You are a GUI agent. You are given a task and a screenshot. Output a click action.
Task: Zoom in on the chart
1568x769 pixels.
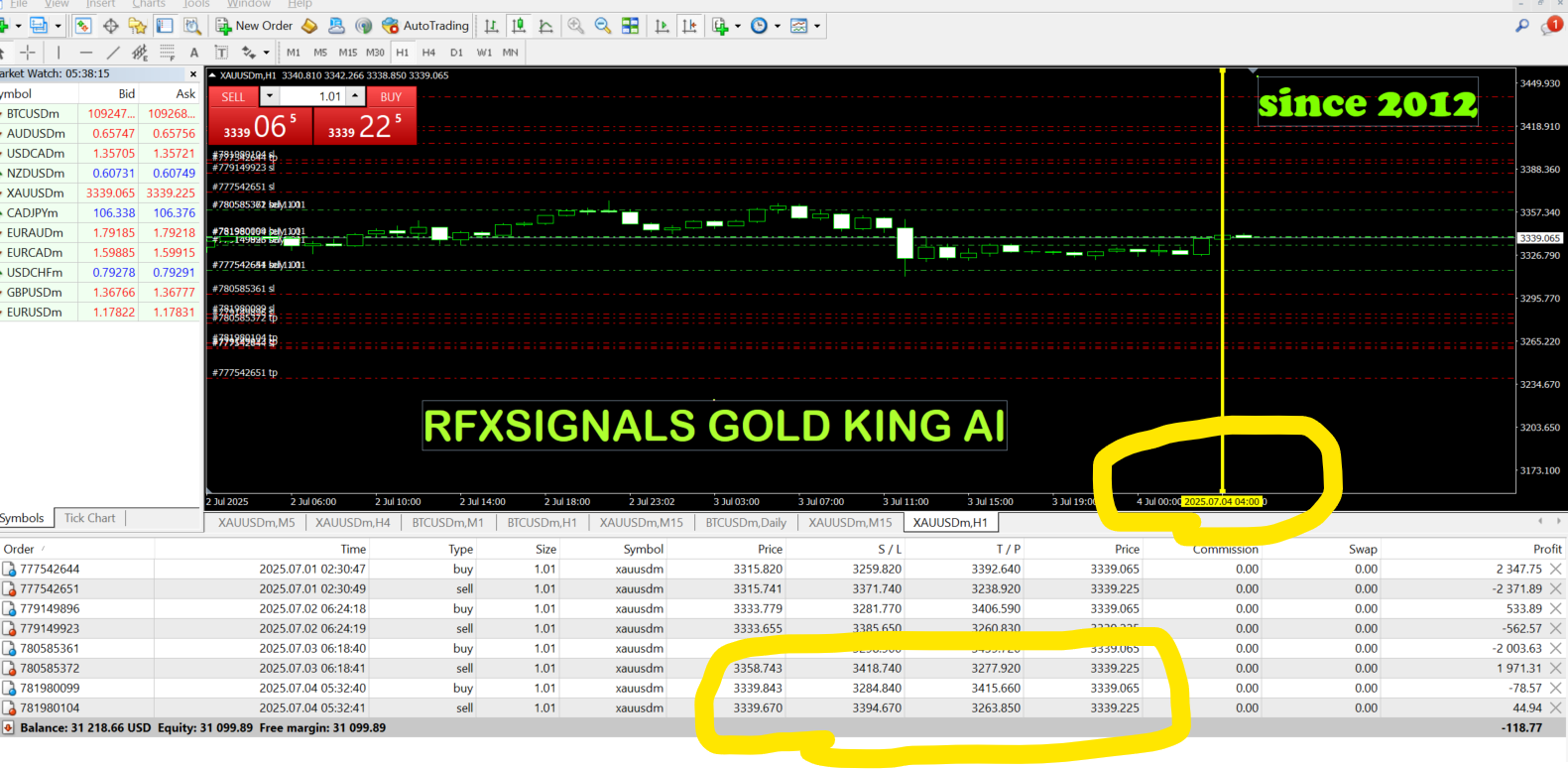[575, 26]
